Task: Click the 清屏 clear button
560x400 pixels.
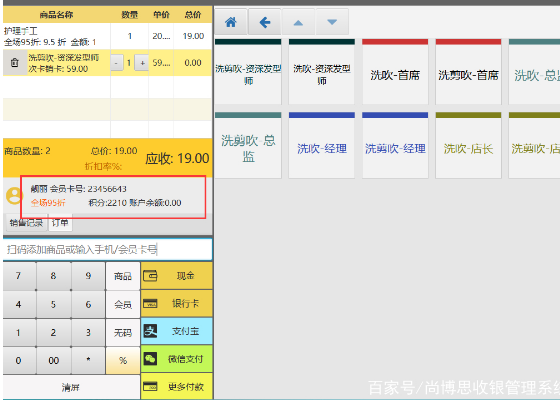Action: 71,387
